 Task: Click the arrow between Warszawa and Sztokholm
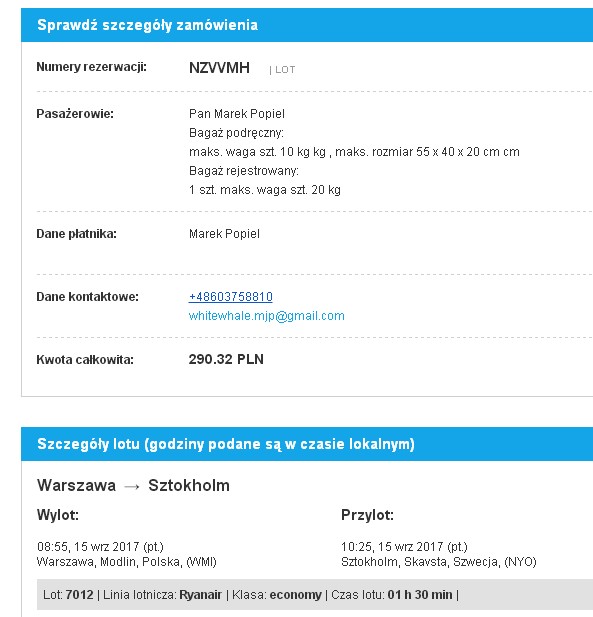(x=132, y=486)
